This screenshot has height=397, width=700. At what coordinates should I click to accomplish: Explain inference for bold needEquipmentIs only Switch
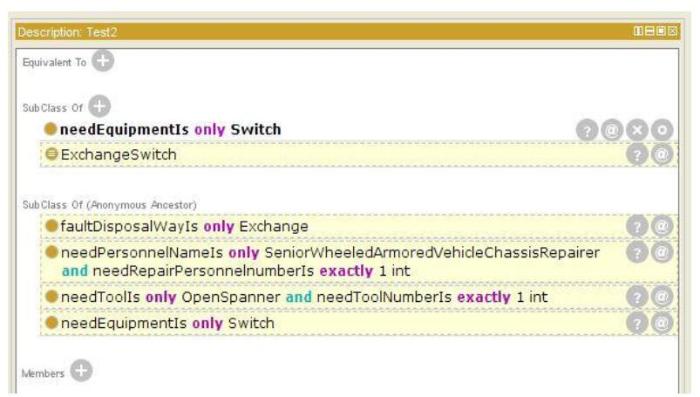[x=587, y=130]
